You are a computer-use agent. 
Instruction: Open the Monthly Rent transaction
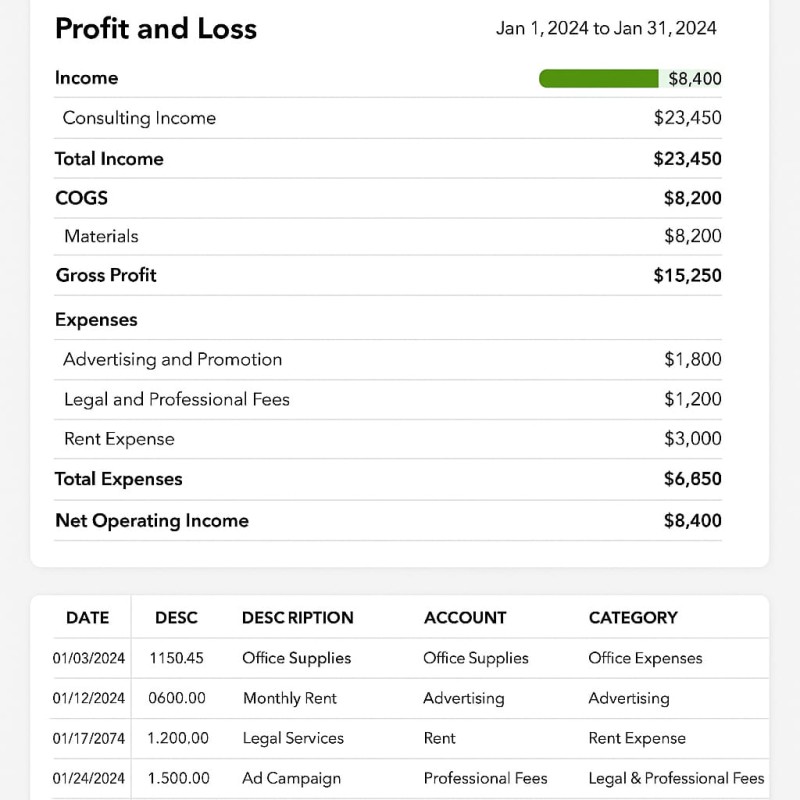(x=289, y=698)
